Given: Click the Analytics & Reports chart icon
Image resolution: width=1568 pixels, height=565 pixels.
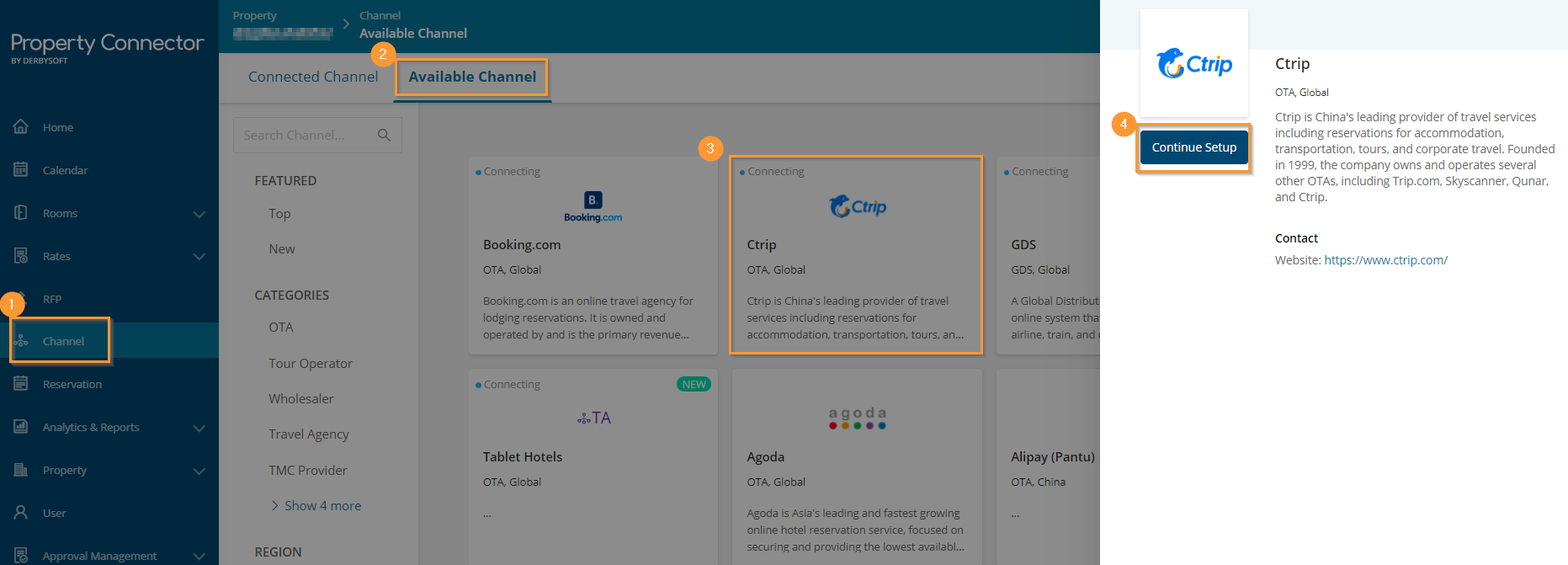Looking at the screenshot, I should pyautogui.click(x=21, y=427).
